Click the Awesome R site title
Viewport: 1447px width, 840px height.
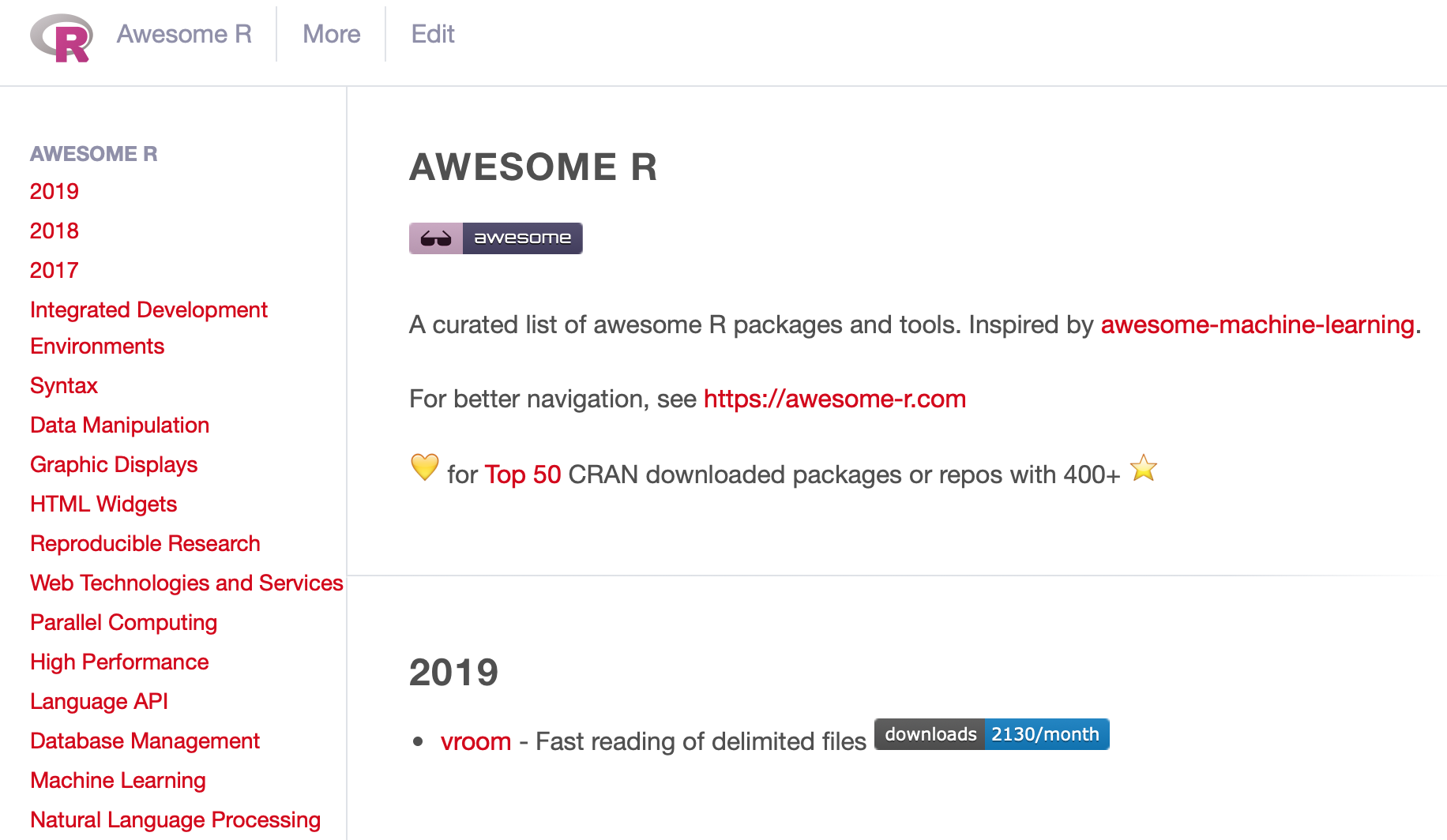(184, 34)
